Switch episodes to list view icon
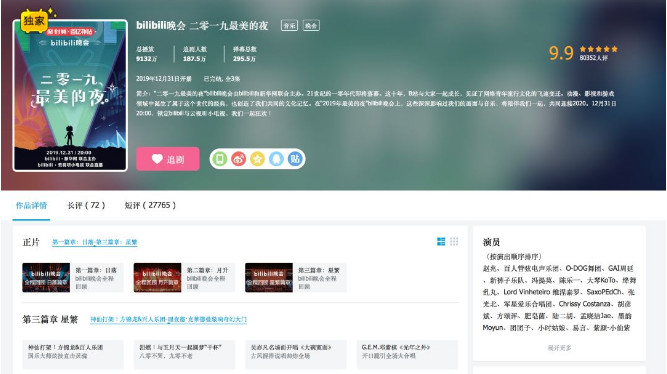Image resolution: width=667 pixels, height=374 pixels. coord(441,242)
